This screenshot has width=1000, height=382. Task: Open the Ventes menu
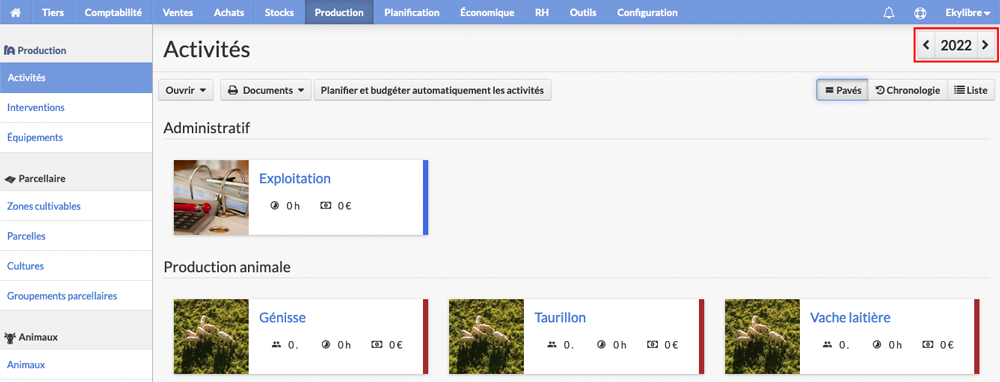(x=178, y=12)
